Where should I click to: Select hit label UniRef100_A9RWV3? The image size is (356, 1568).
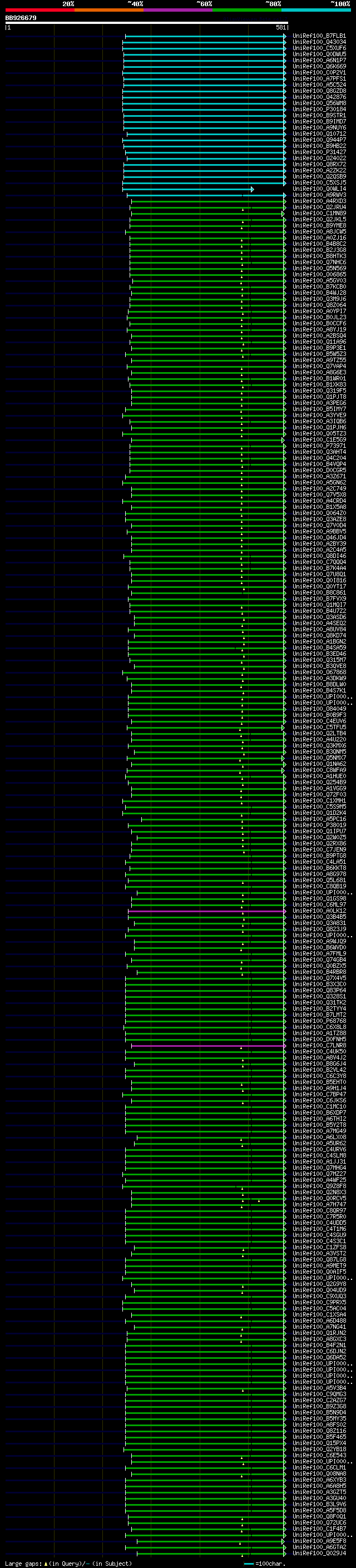point(319,195)
